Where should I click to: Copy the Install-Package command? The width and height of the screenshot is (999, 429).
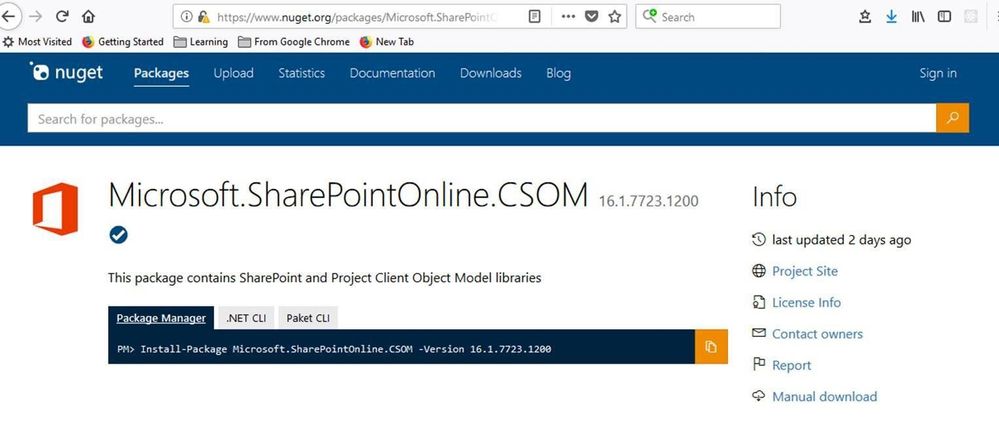[711, 347]
